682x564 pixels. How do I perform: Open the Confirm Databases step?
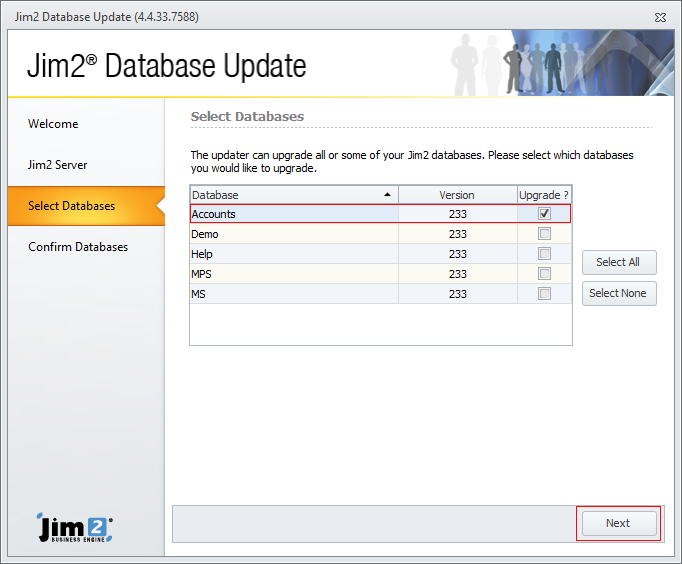coord(78,247)
